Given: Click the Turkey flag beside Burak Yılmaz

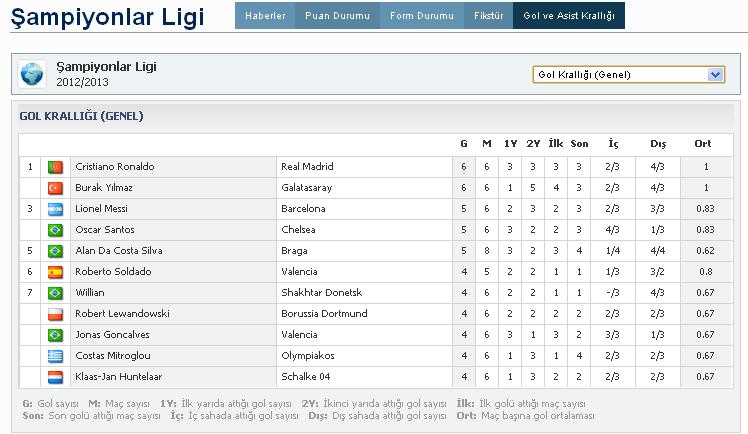Looking at the screenshot, I should [55, 188].
